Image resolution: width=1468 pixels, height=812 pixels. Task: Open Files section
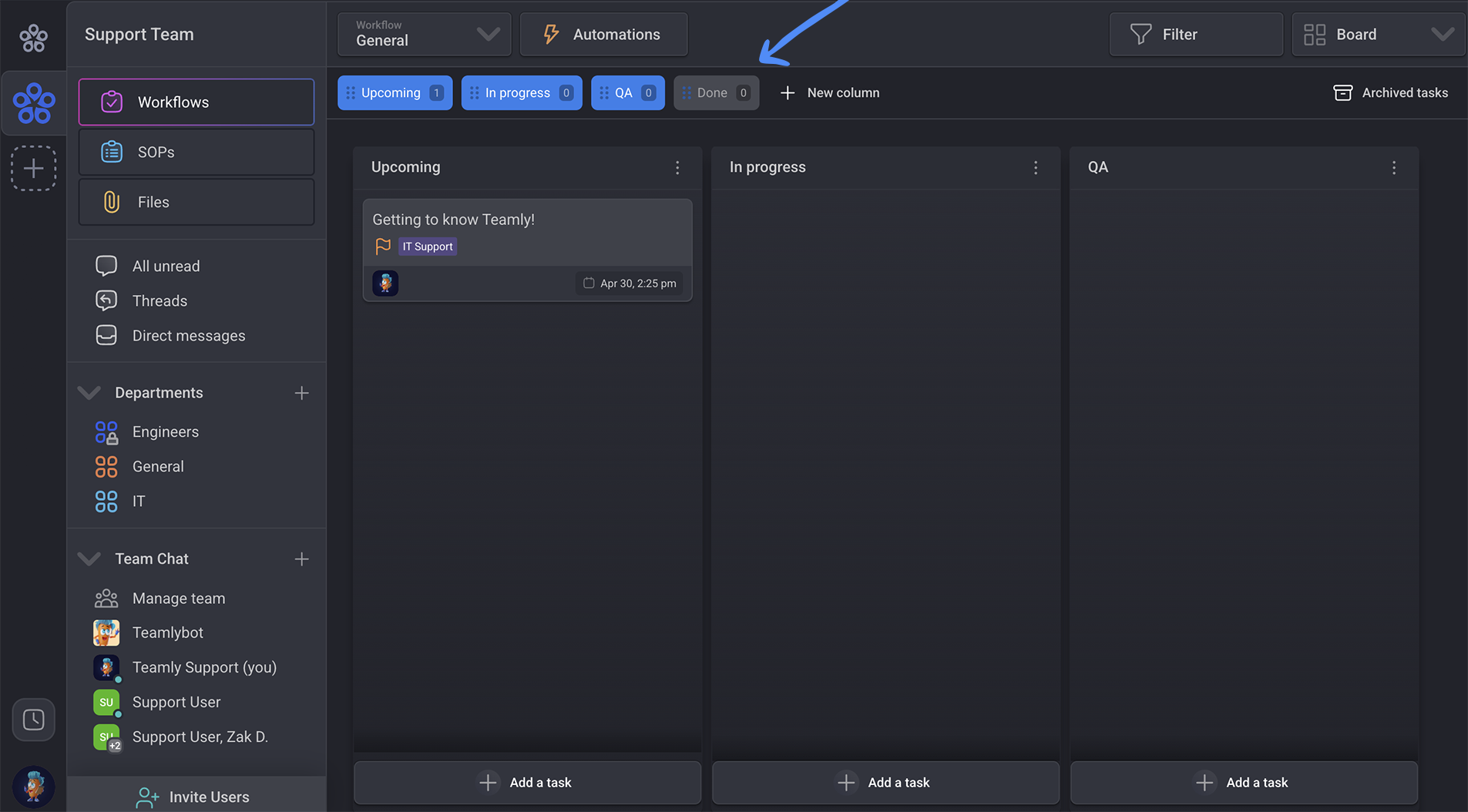pyautogui.click(x=197, y=202)
